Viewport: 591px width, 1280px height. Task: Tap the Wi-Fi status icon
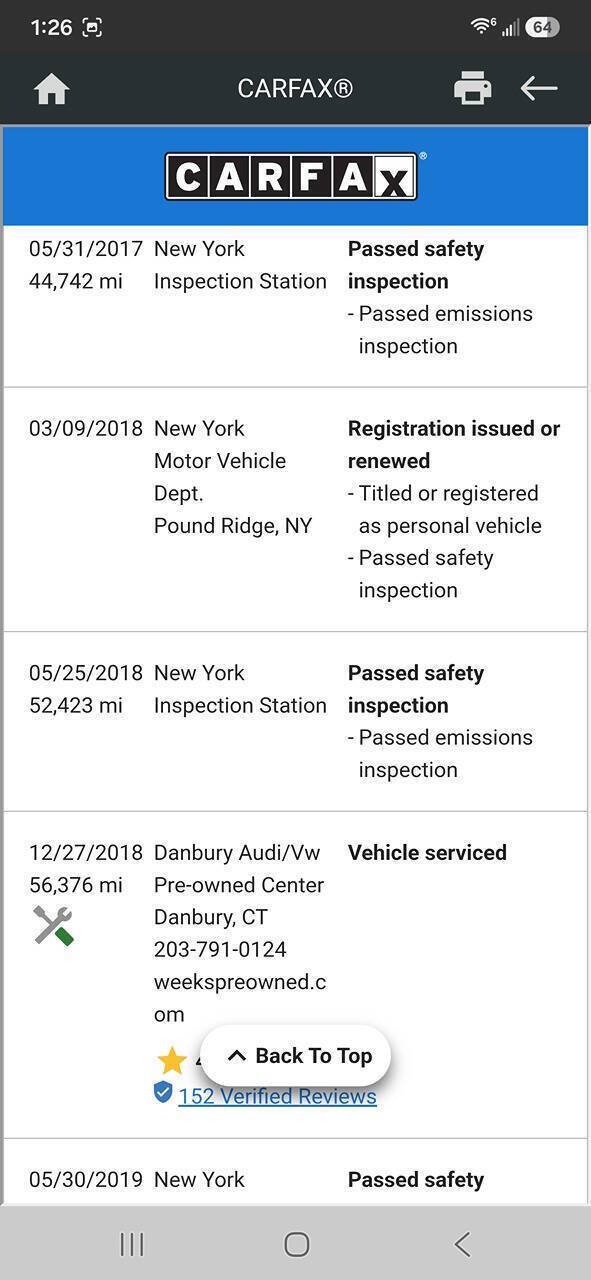[483, 27]
